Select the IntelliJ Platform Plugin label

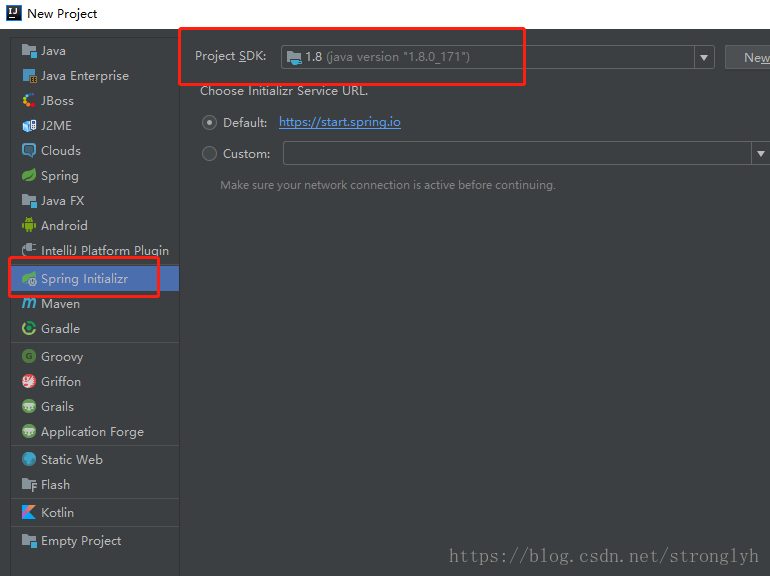105,250
